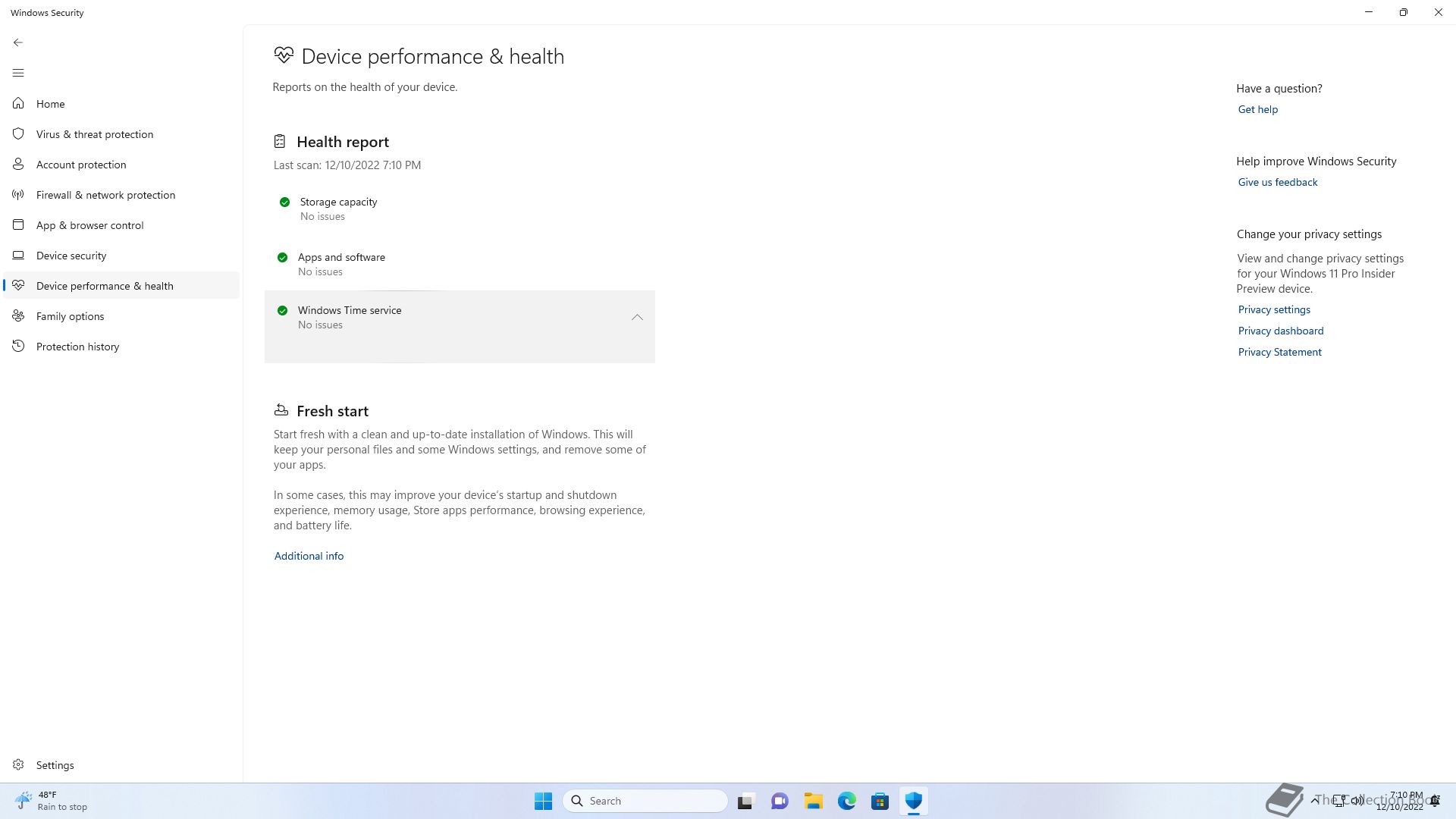Open the weather widget showing 48°F

point(51,801)
